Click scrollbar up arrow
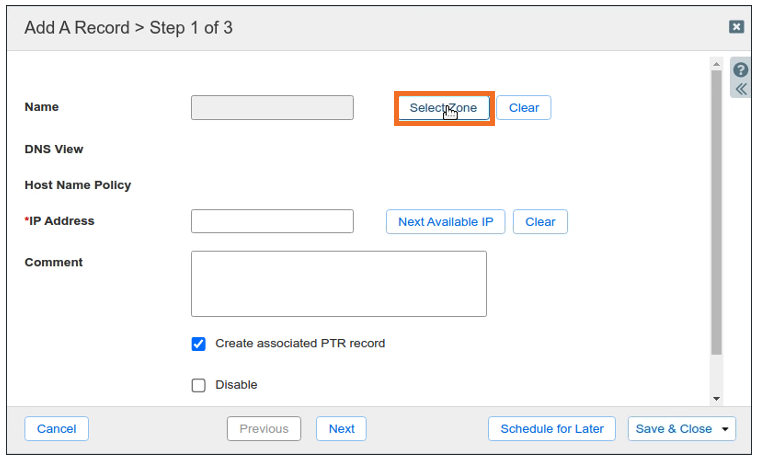This screenshot has height=462, width=759. pyautogui.click(x=716, y=64)
